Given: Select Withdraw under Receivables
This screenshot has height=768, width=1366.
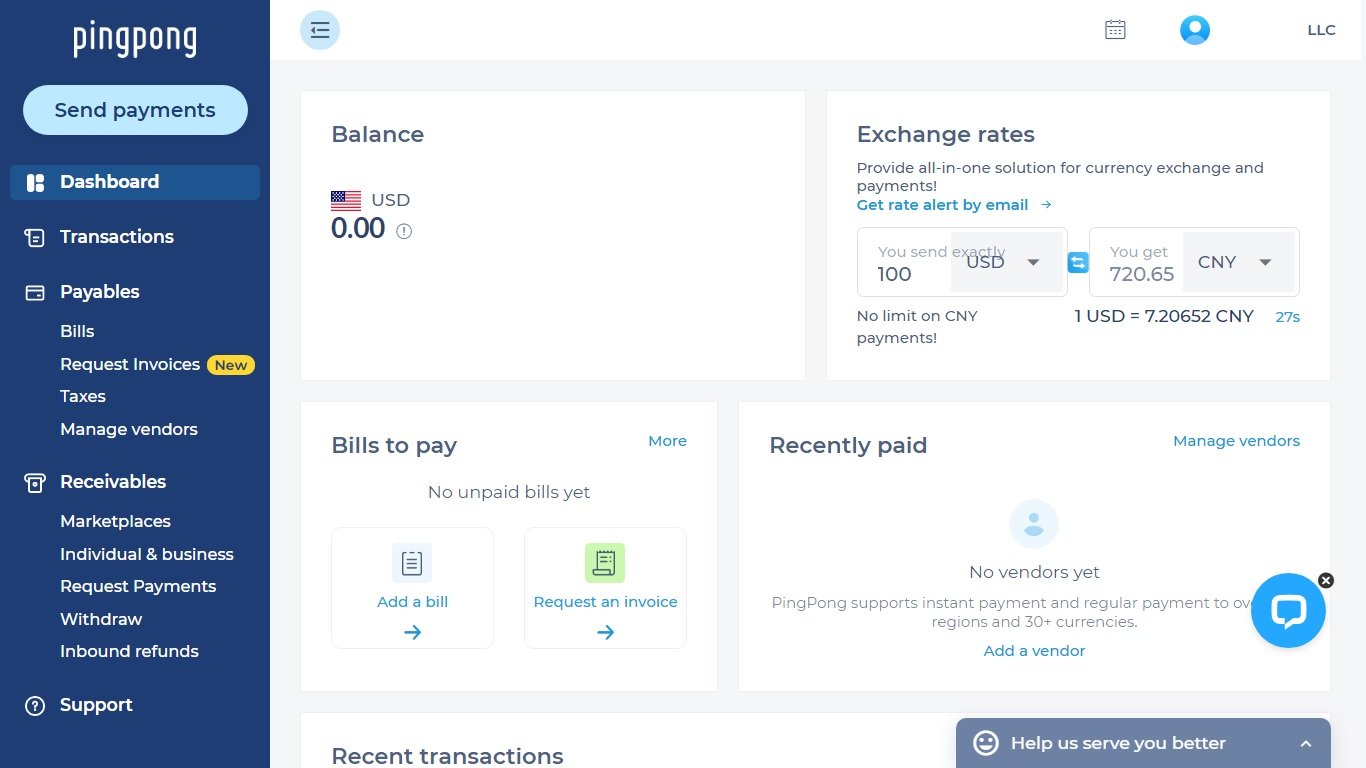Looking at the screenshot, I should pyautogui.click(x=101, y=619).
